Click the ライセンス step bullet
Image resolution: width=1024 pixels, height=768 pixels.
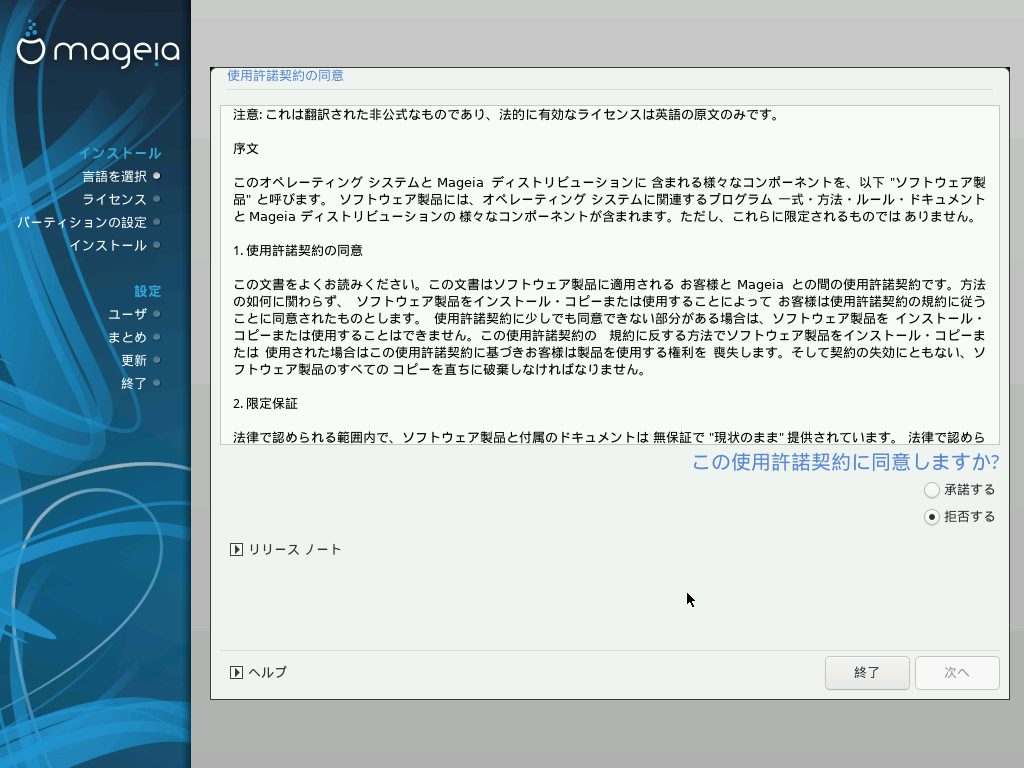click(157, 199)
